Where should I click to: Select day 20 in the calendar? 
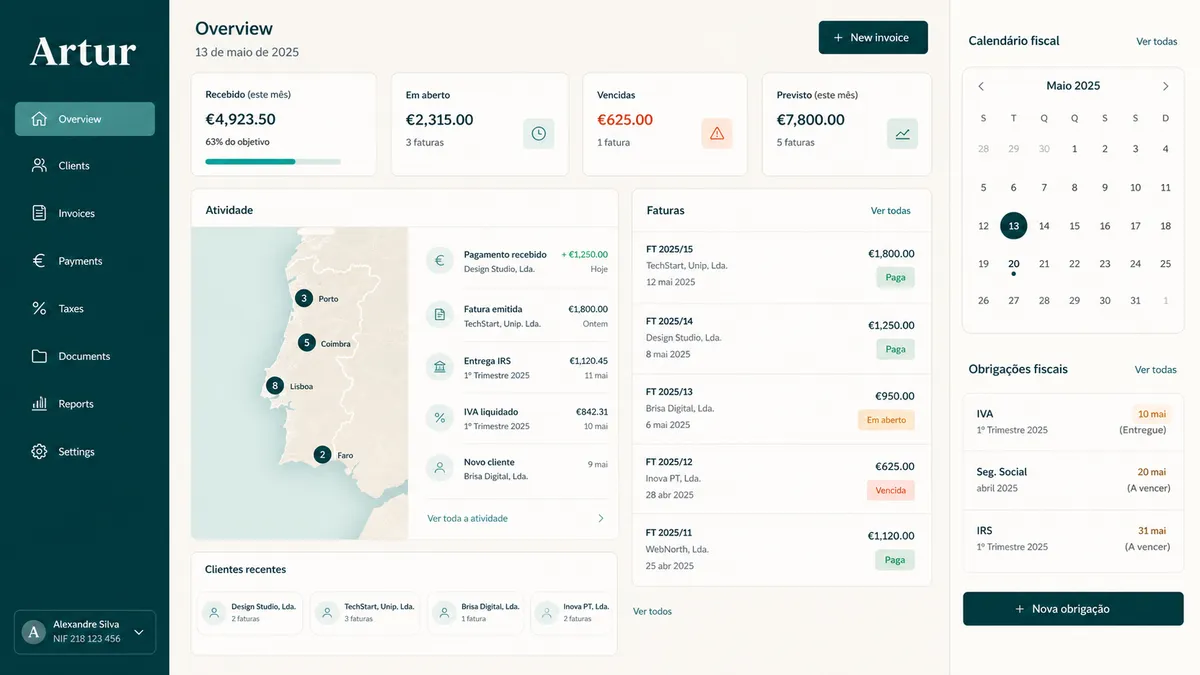pyautogui.click(x=1013, y=264)
